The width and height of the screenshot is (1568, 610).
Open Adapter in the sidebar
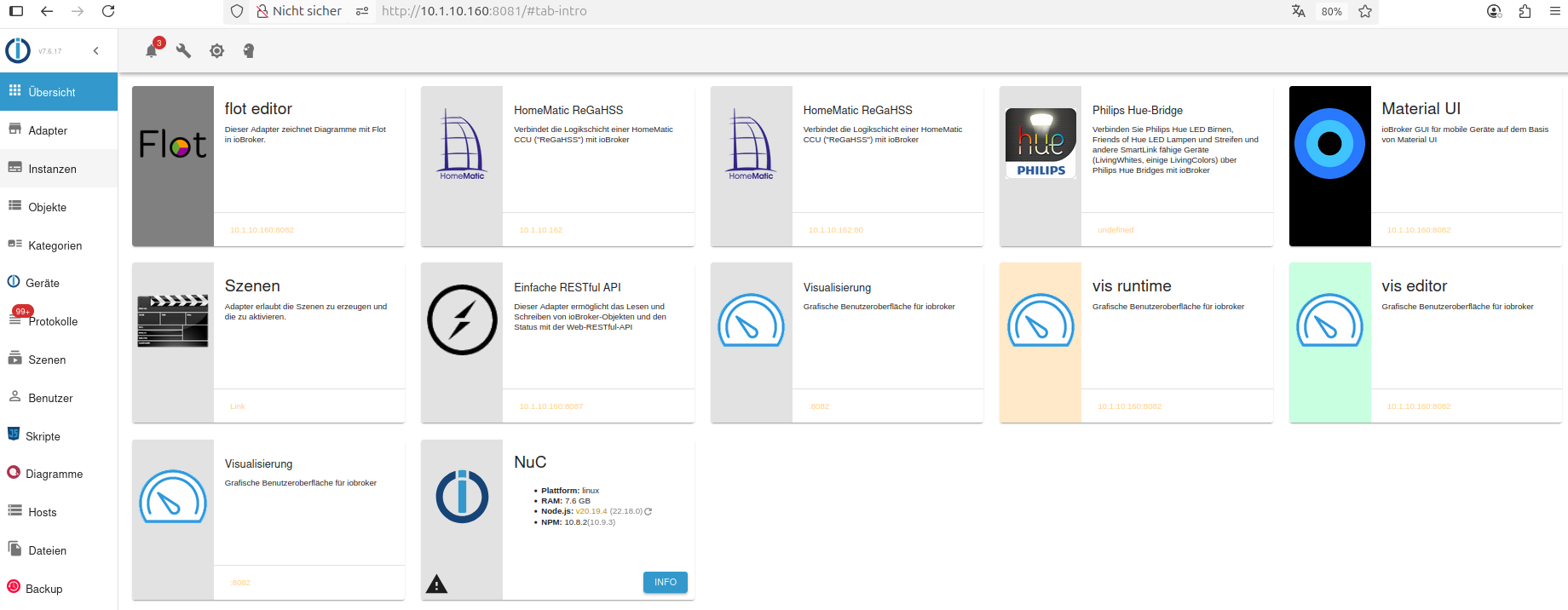coord(59,130)
